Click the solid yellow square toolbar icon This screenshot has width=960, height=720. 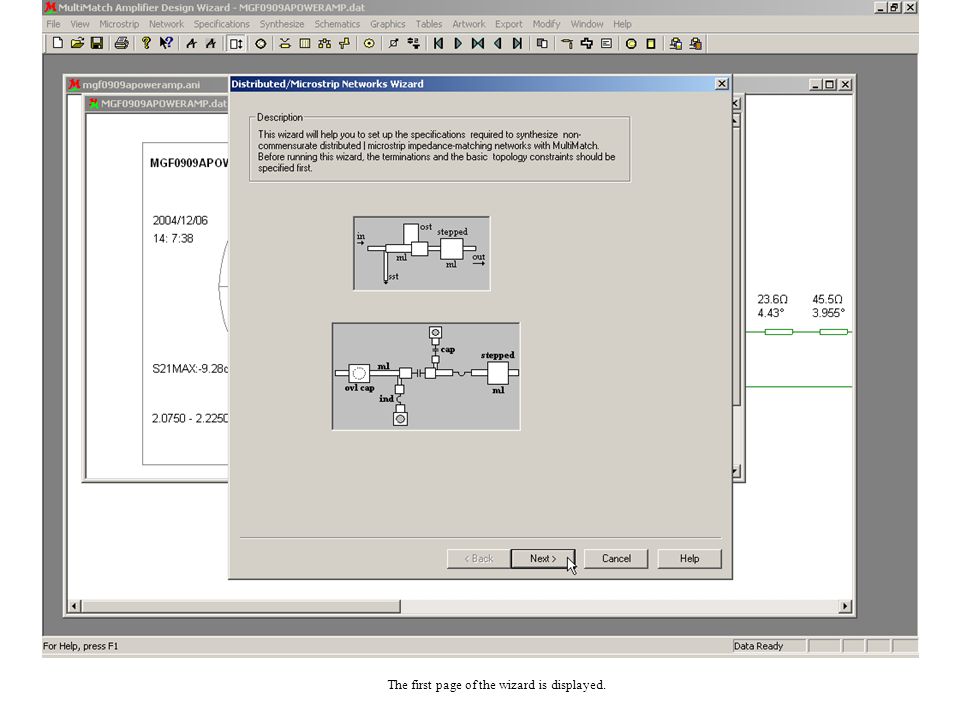(651, 43)
